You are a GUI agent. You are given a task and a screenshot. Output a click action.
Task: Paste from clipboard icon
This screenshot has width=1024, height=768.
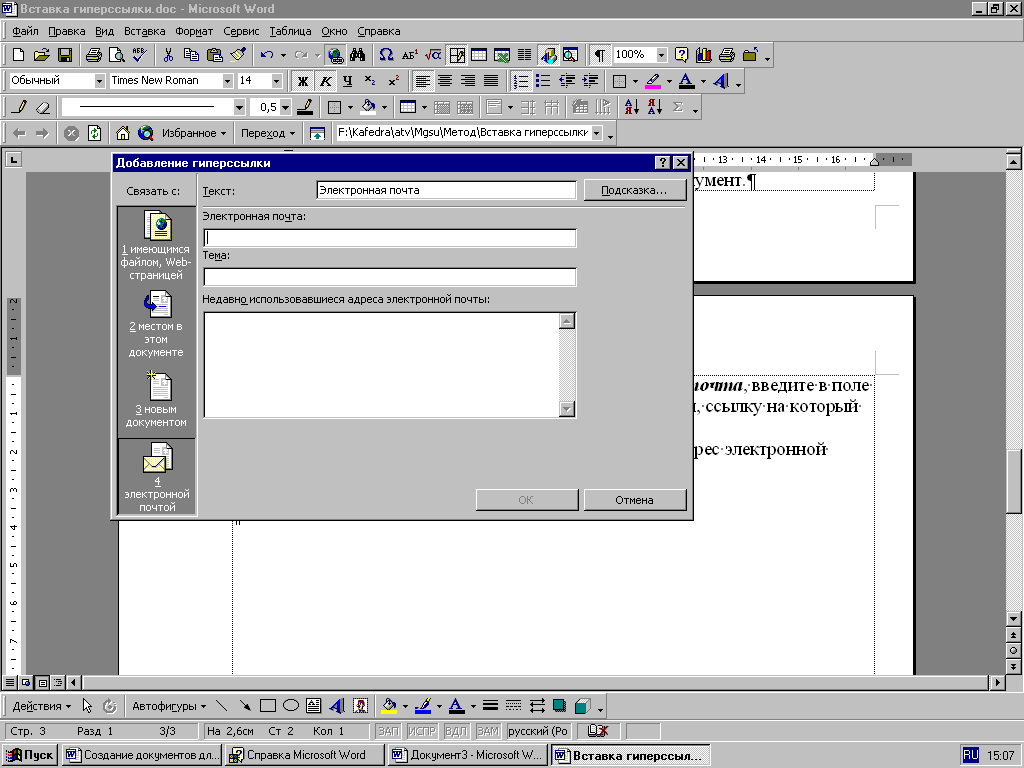click(x=214, y=55)
